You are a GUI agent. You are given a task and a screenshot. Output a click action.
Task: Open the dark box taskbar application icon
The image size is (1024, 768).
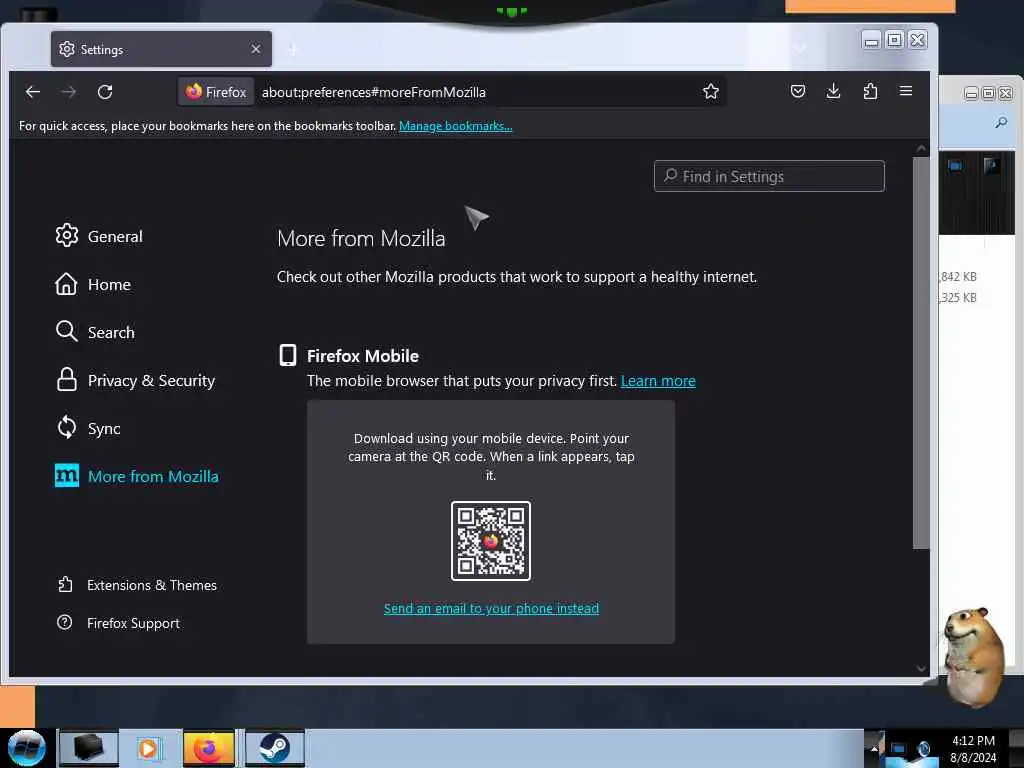click(x=89, y=748)
